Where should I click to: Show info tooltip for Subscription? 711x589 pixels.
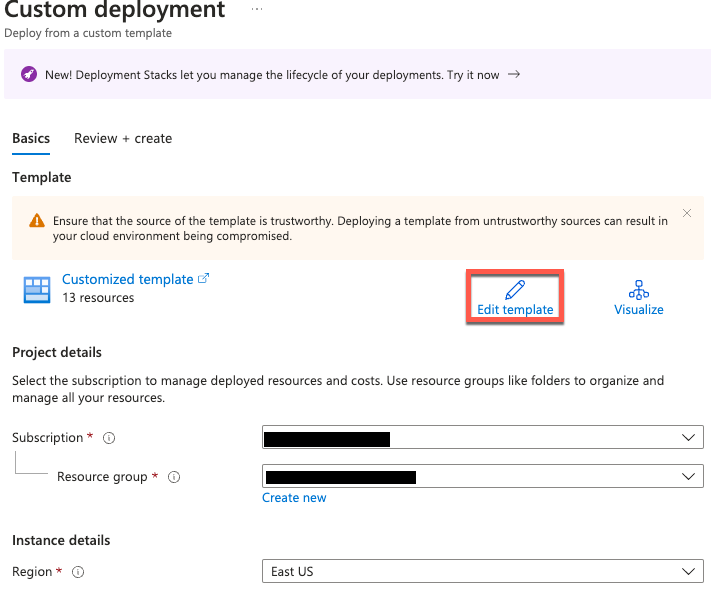(109, 438)
